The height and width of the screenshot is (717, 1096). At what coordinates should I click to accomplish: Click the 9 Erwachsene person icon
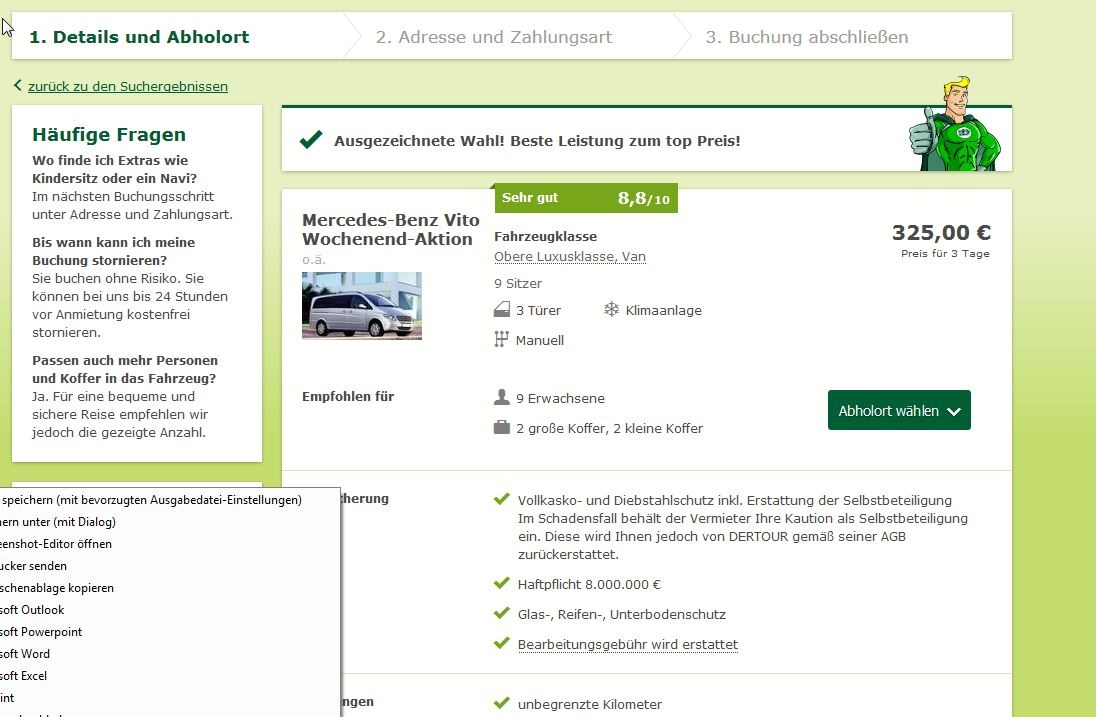(502, 398)
